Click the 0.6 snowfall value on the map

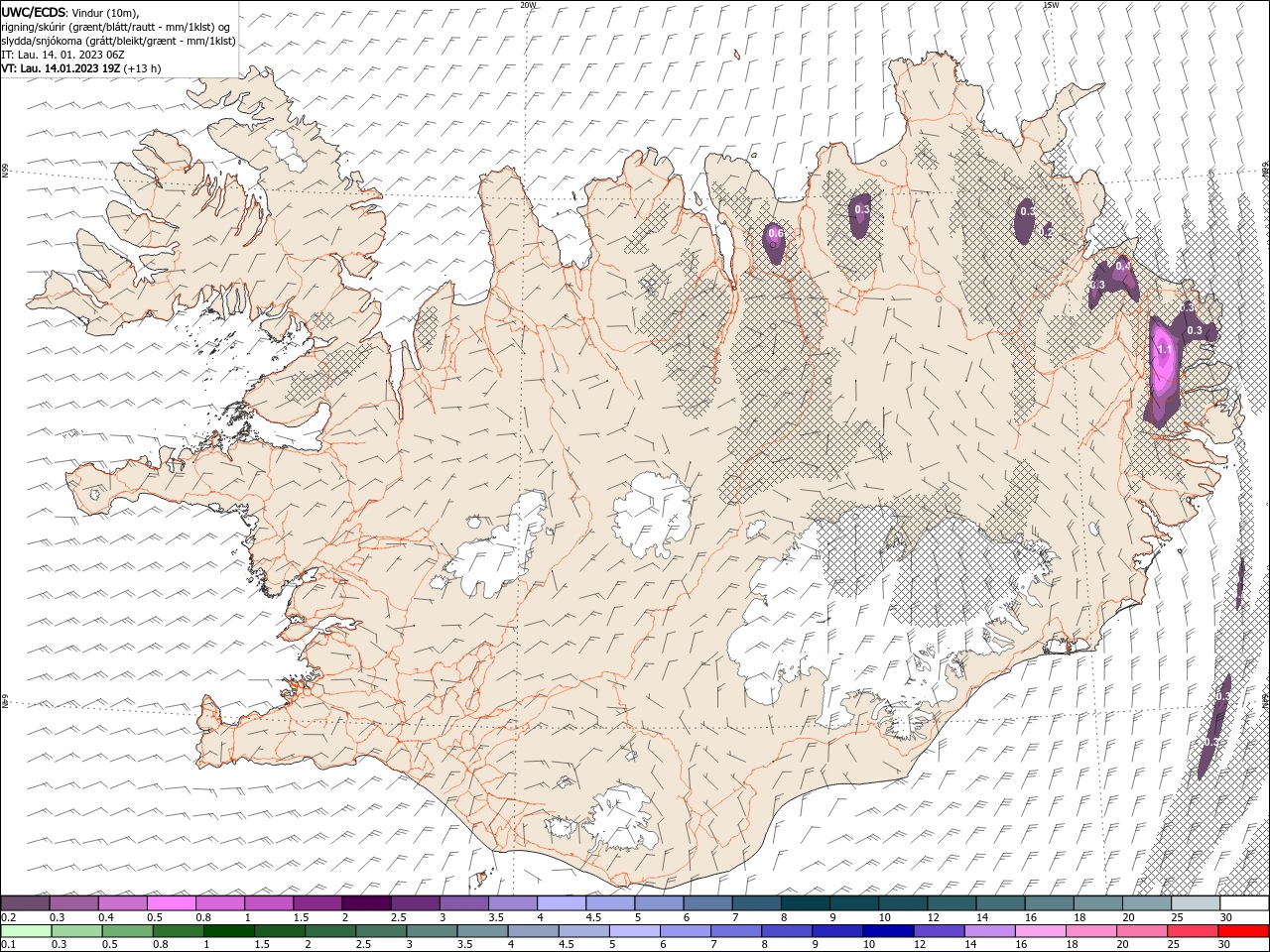pyautogui.click(x=776, y=234)
